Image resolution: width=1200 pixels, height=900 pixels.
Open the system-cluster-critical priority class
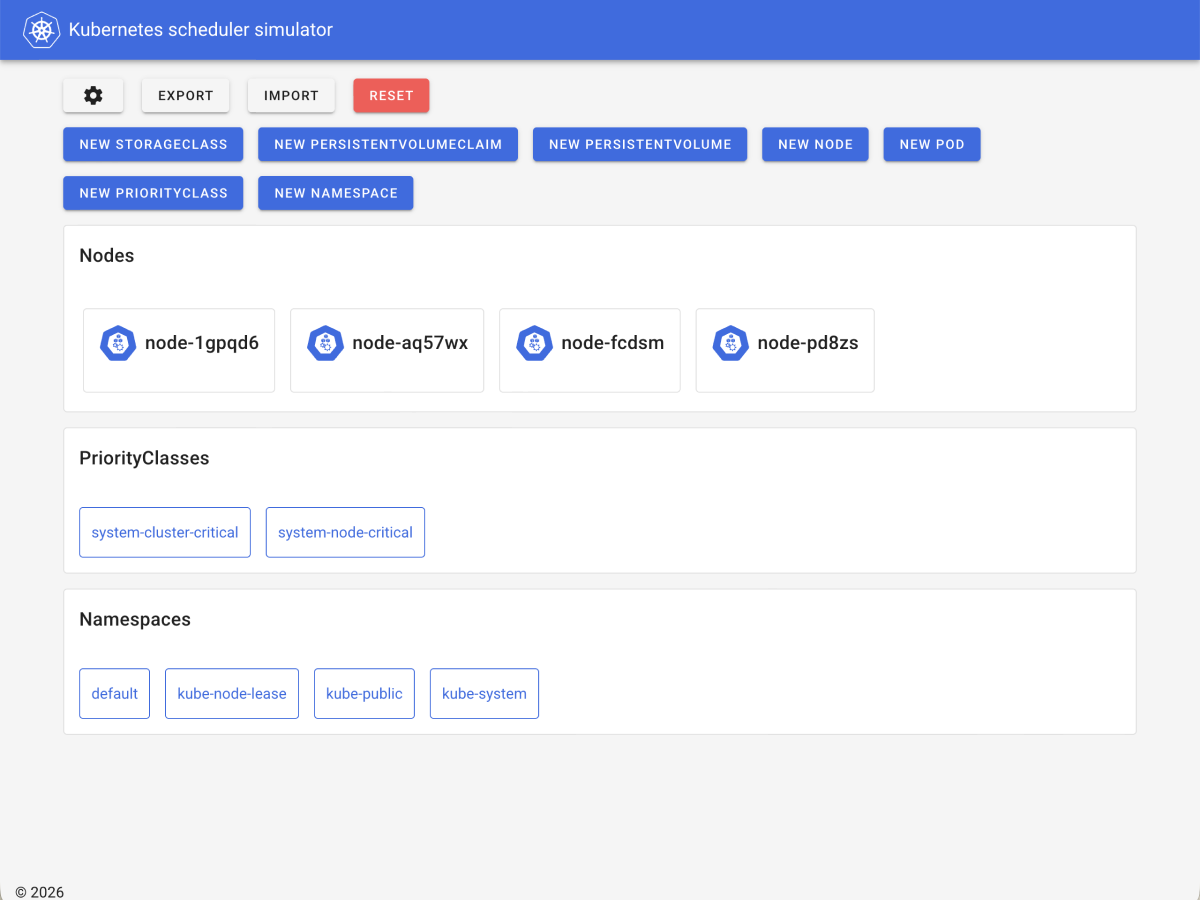tap(164, 532)
